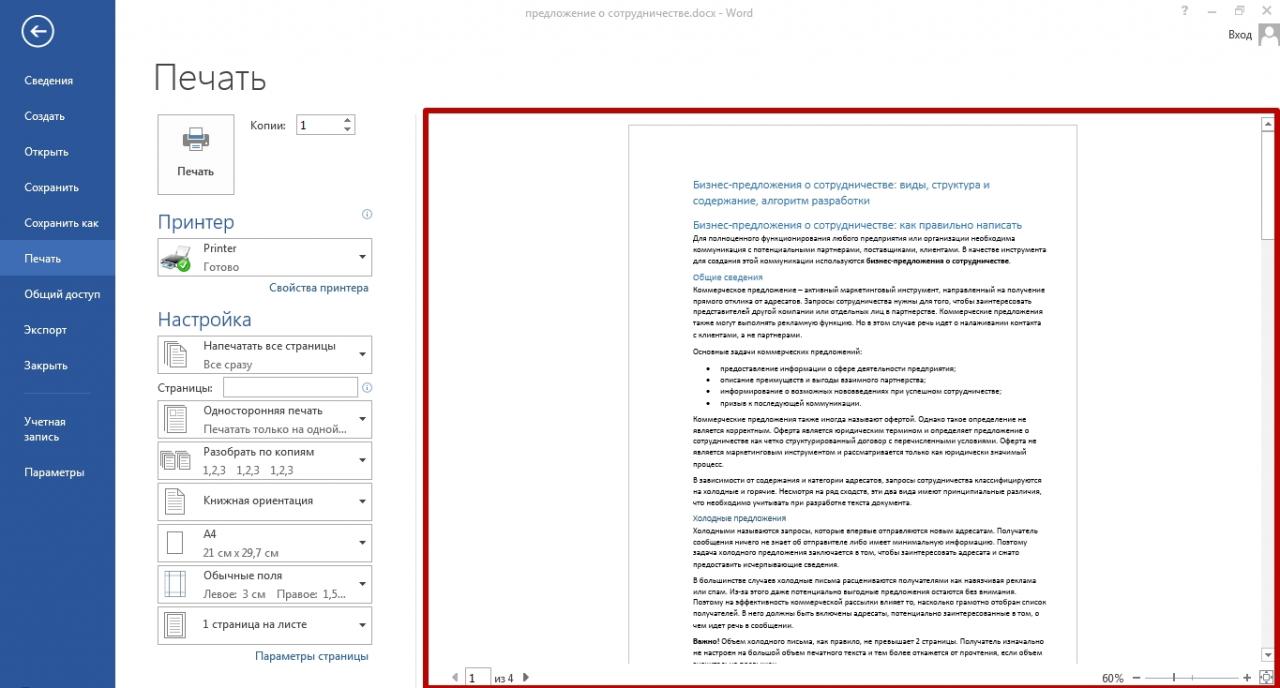Open the Односторонняя печать dropdown
1280x688 pixels.
265,419
